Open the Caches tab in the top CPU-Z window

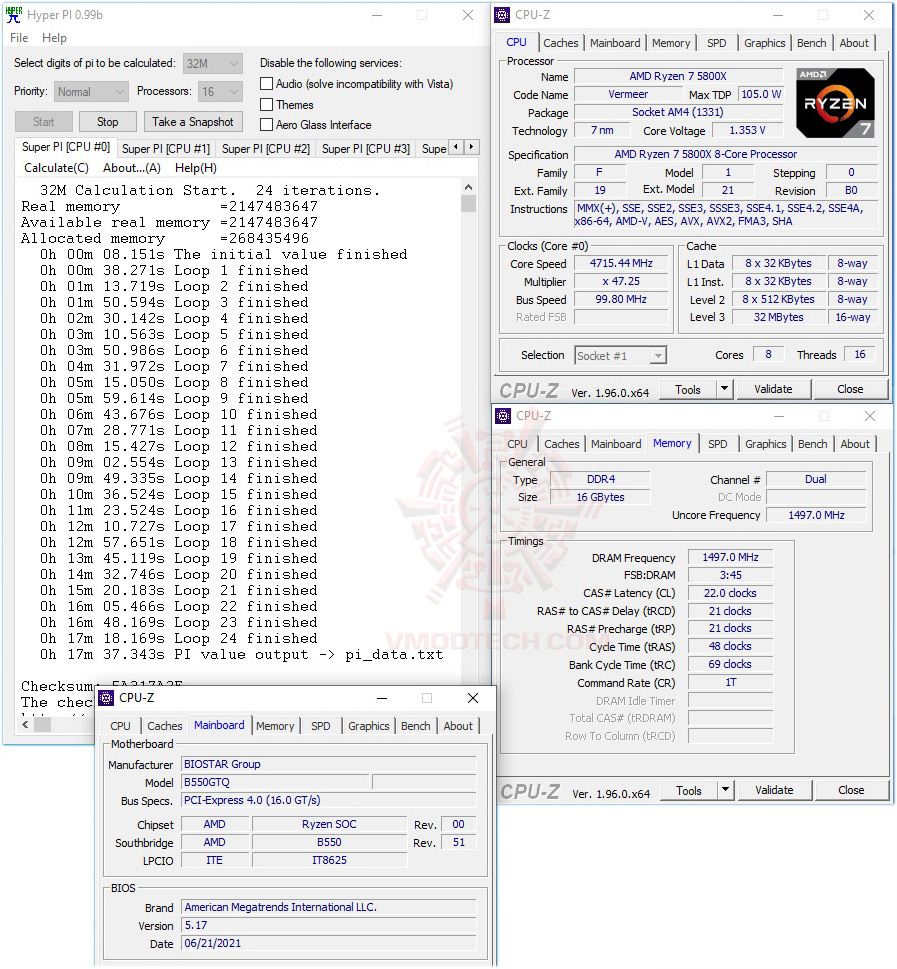click(x=561, y=43)
